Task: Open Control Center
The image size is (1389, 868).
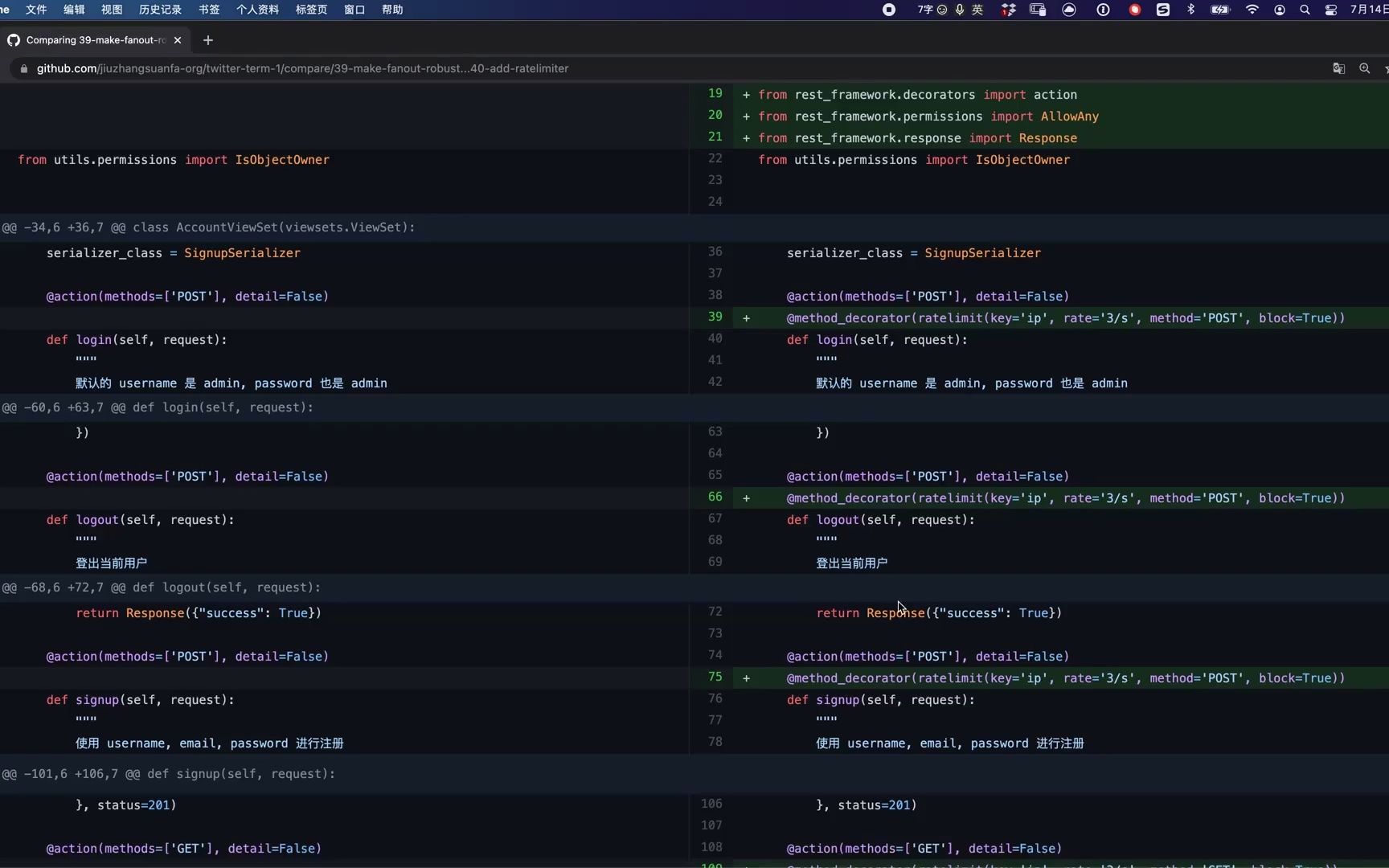Action: [1331, 10]
